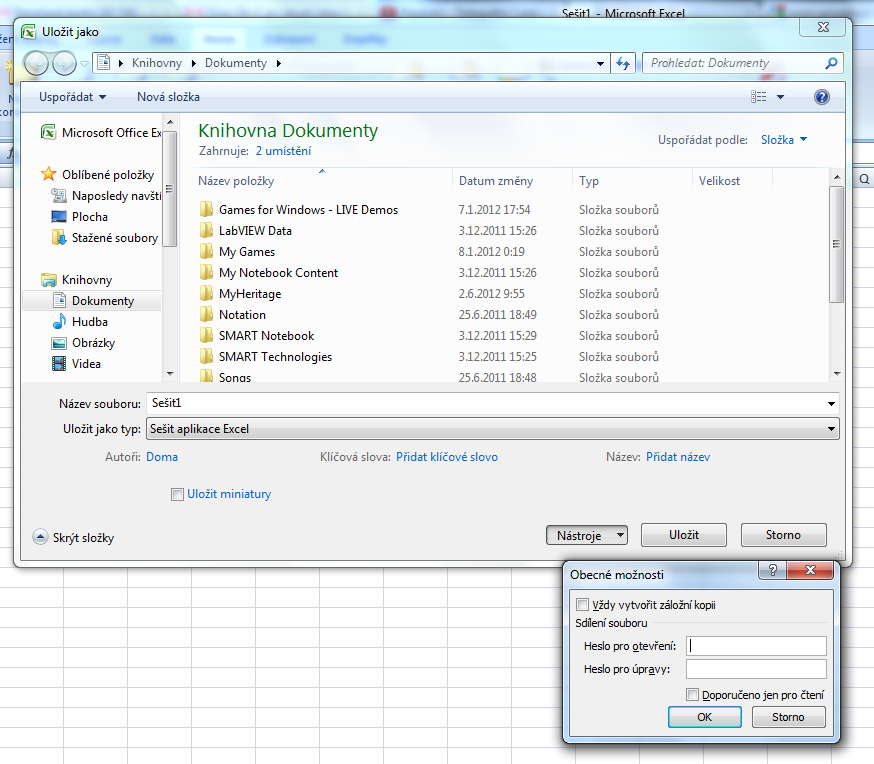Select the My Notebook Content folder

click(x=278, y=273)
